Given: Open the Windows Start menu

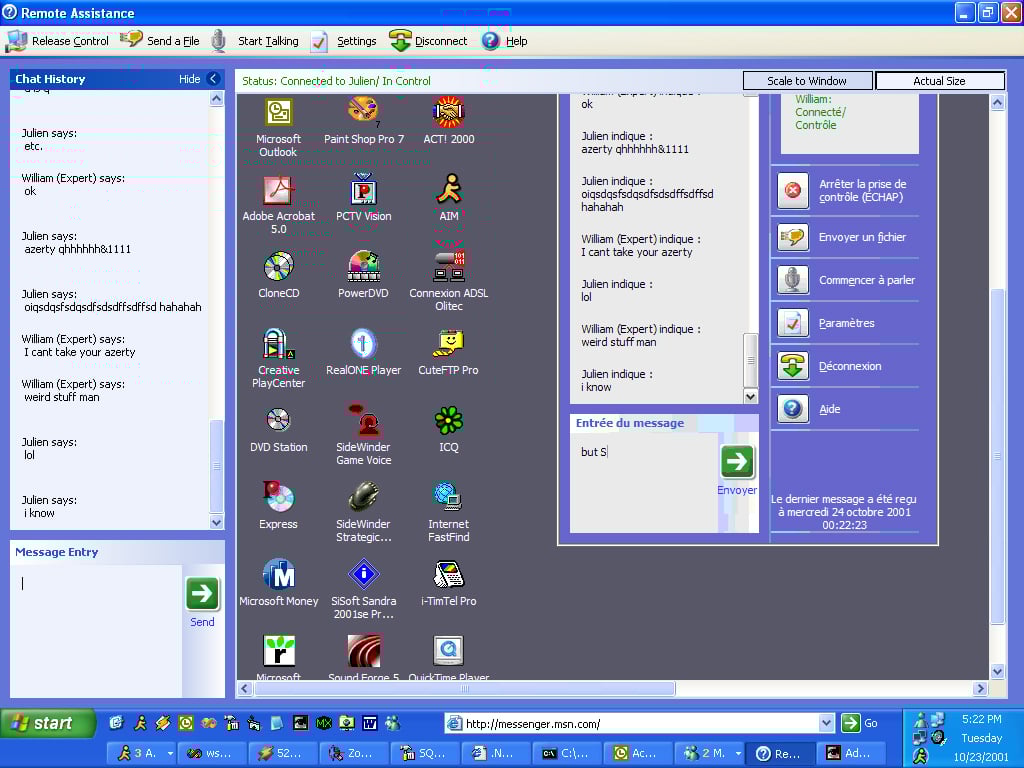Looking at the screenshot, I should (x=48, y=723).
